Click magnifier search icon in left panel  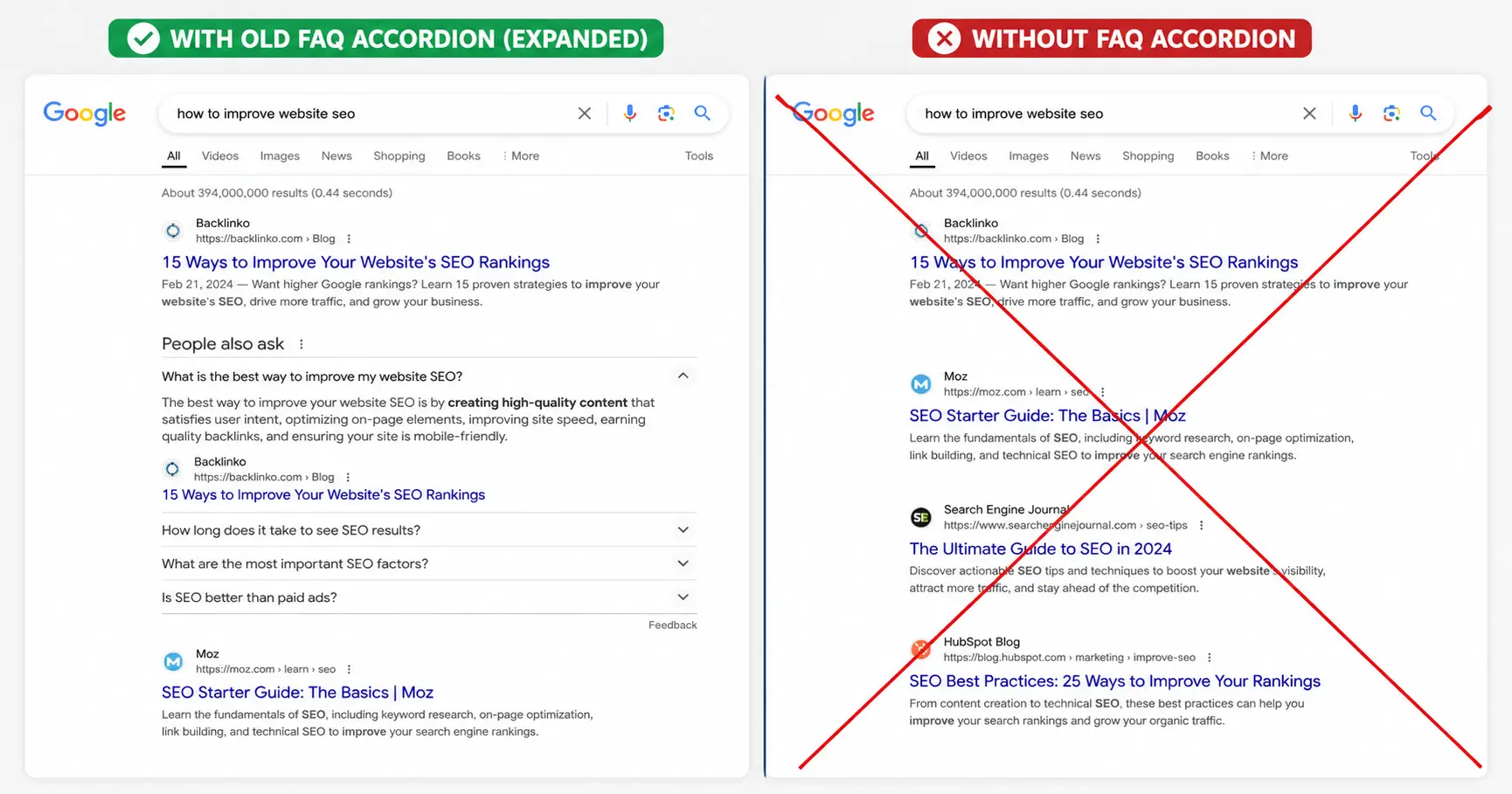(703, 113)
